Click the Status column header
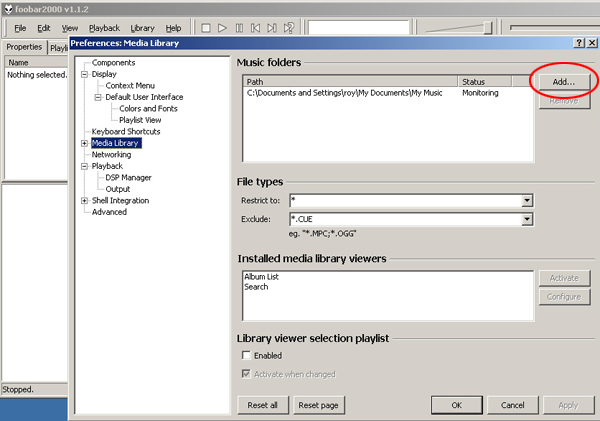This screenshot has height=421, width=600. 485,82
